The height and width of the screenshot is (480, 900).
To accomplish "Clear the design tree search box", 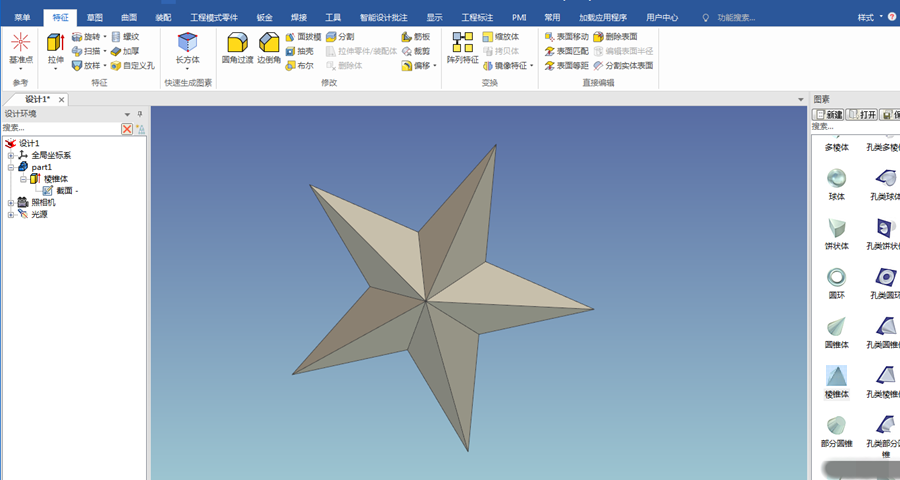I will 127,129.
